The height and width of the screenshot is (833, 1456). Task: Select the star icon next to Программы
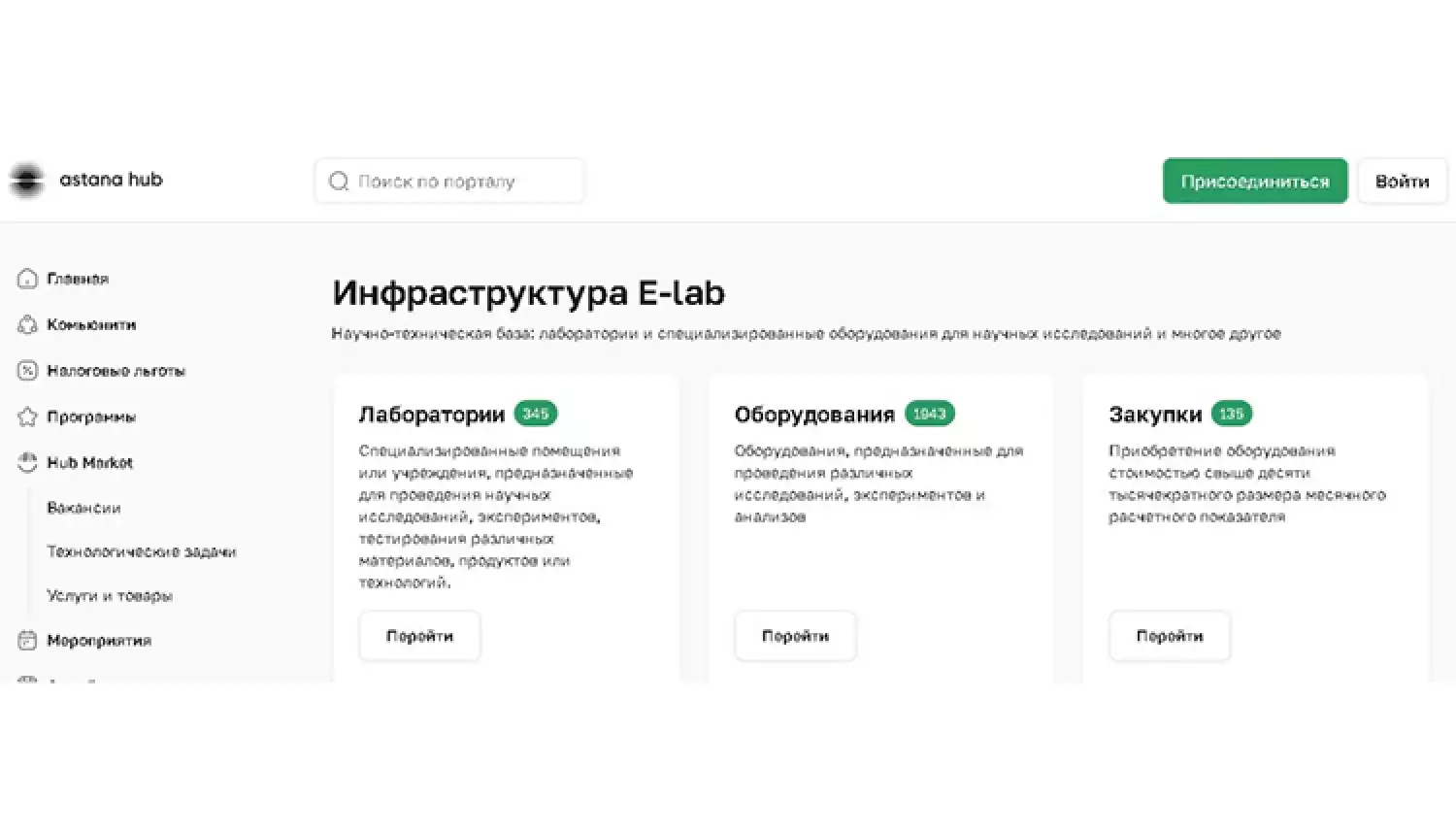click(27, 416)
